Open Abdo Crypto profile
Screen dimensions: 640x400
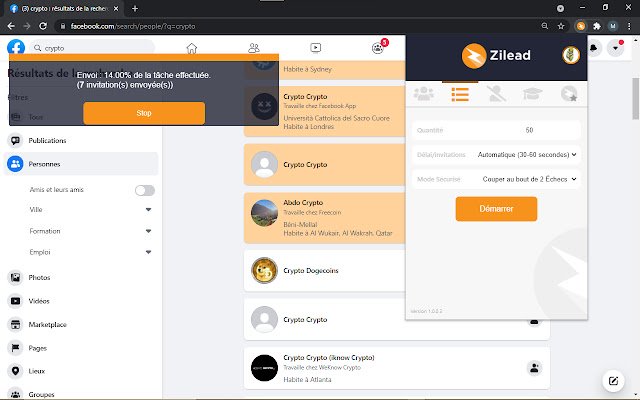[x=303, y=202]
